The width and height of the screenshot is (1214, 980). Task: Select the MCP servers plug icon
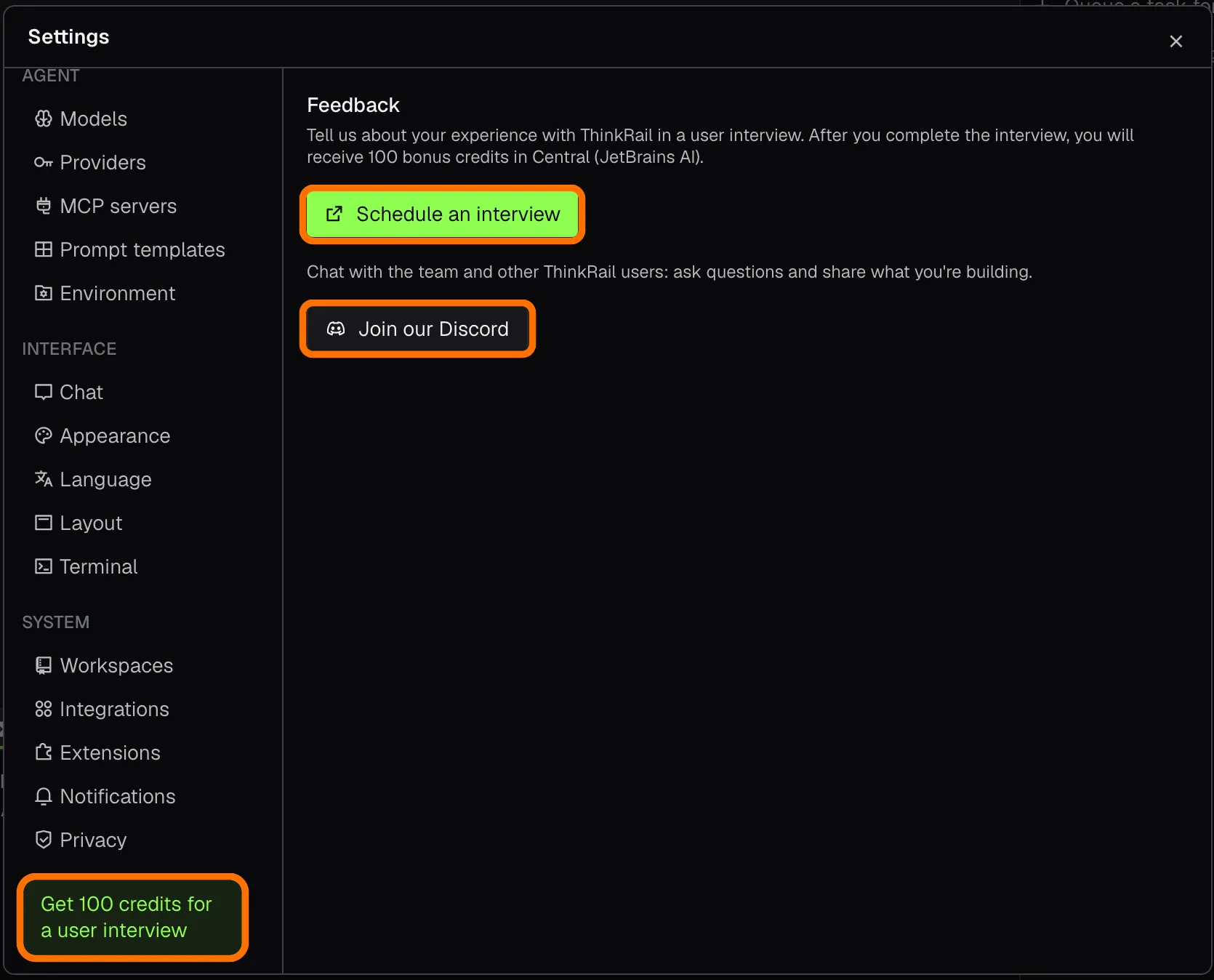(x=44, y=206)
